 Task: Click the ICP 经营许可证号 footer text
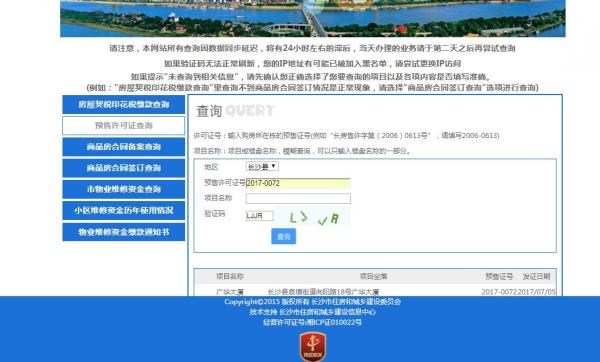[312, 322]
